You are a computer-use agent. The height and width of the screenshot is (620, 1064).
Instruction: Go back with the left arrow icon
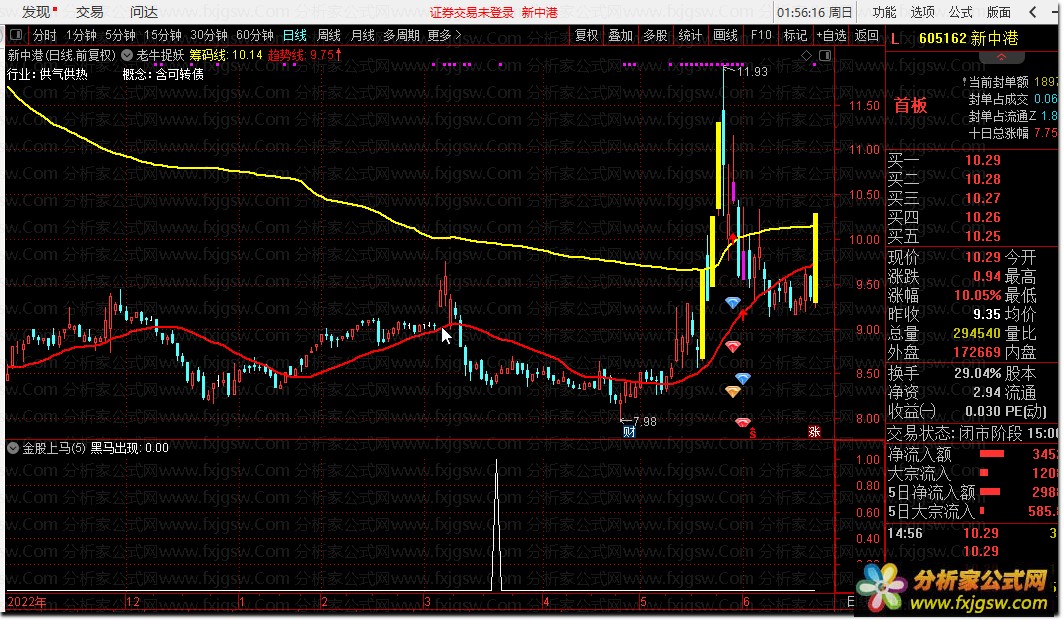coord(1033,12)
